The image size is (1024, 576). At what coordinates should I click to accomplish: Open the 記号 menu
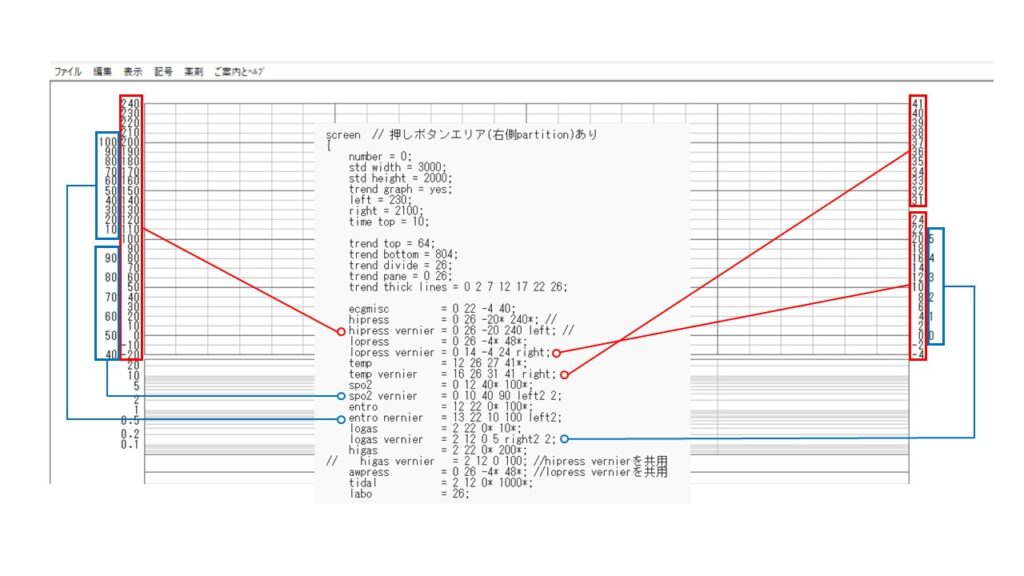click(163, 72)
